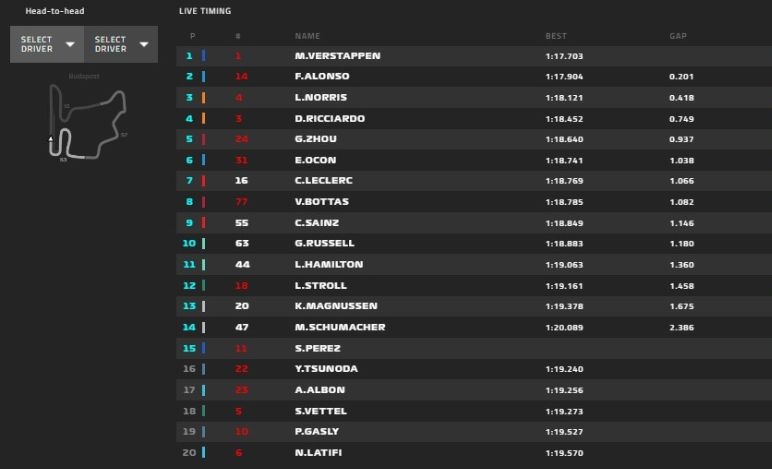Click the NAME column header

(307, 36)
